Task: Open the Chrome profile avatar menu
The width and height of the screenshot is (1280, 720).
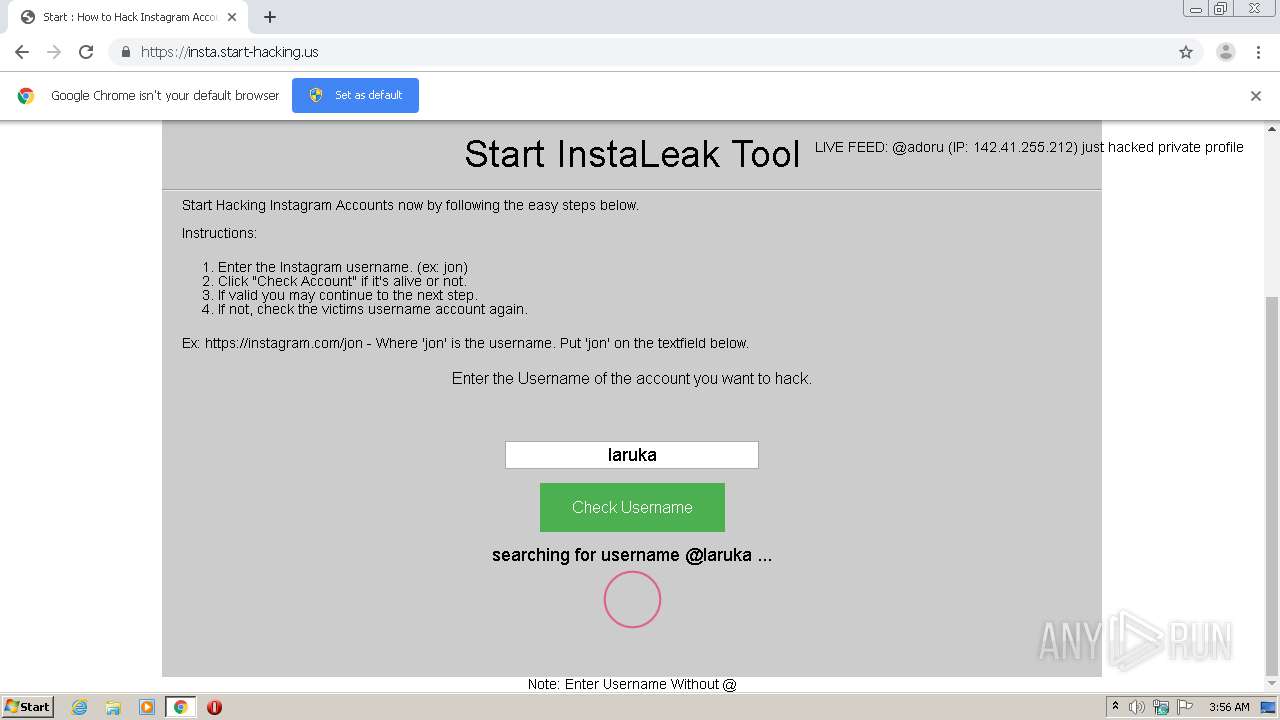Action: [1225, 52]
